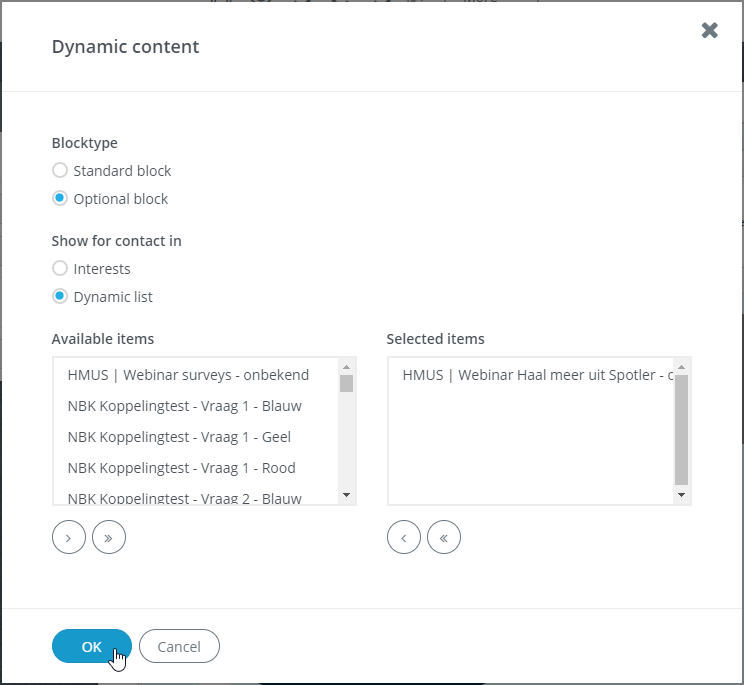The width and height of the screenshot is (744, 685).
Task: Select the Dynamic list radio option
Action: point(60,296)
